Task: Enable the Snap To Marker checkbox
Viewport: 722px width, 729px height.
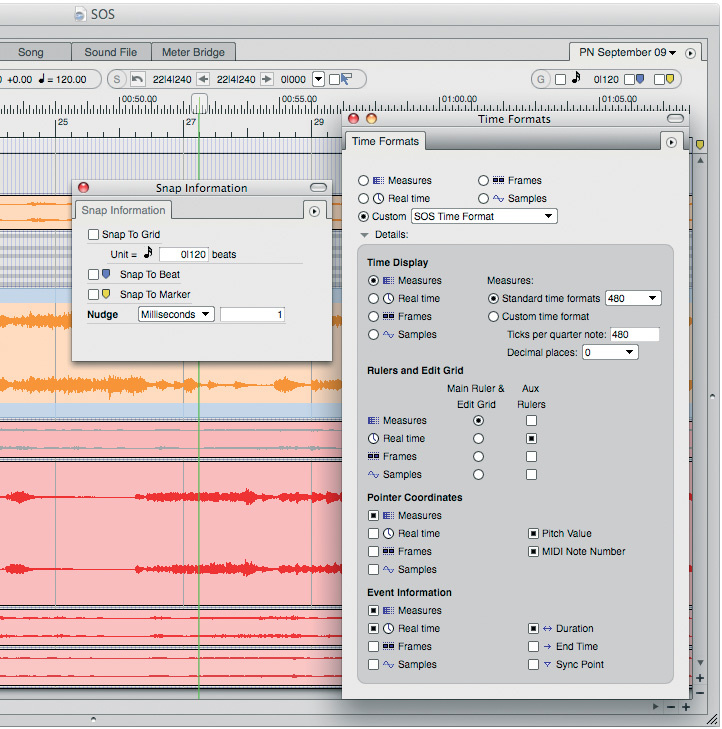Action: (x=93, y=294)
